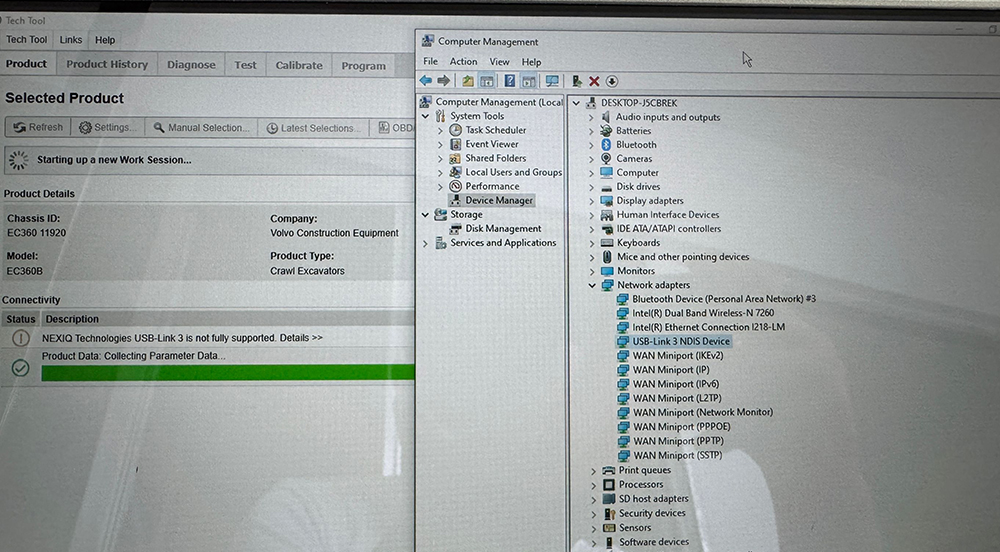
Task: Click the Task Scheduler clock icon
Action: 455,130
